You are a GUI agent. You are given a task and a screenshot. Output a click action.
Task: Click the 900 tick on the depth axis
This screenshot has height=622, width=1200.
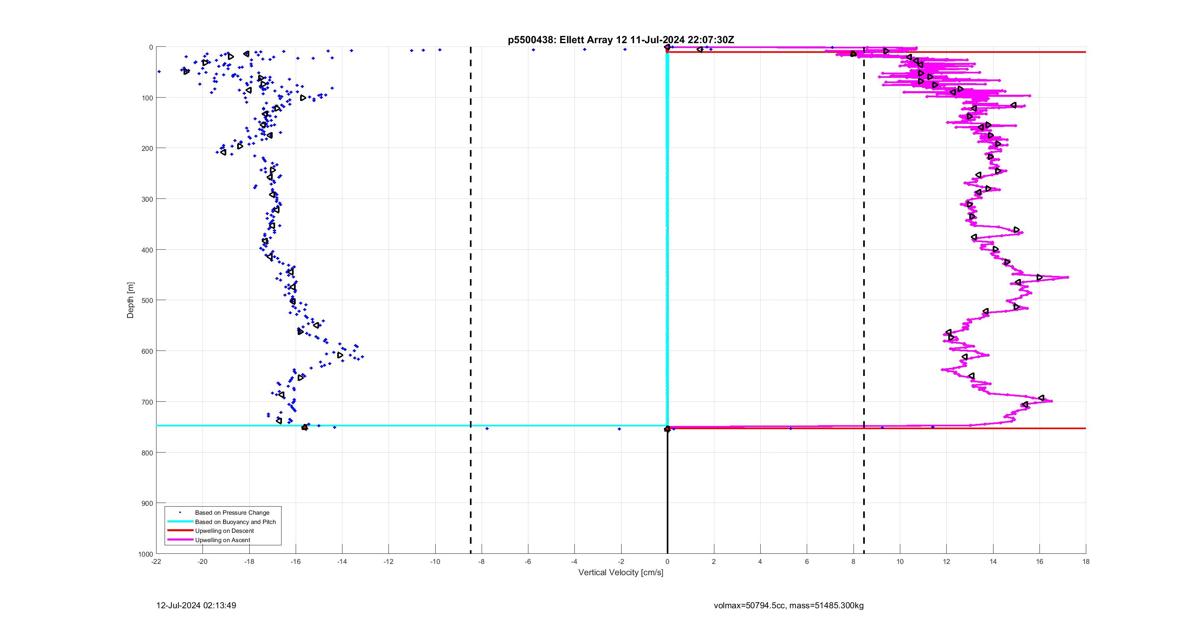[146, 503]
